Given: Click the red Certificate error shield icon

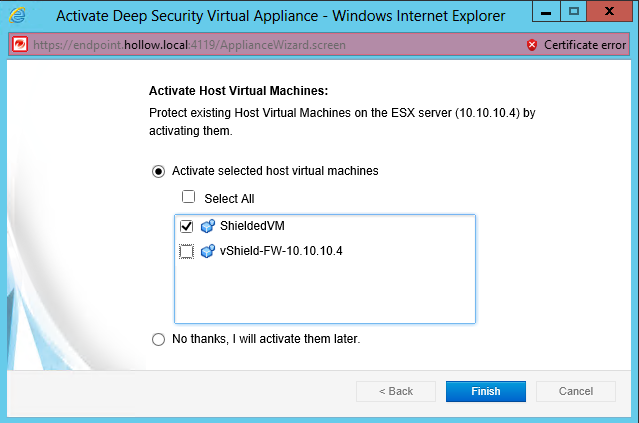Looking at the screenshot, I should 531,45.
